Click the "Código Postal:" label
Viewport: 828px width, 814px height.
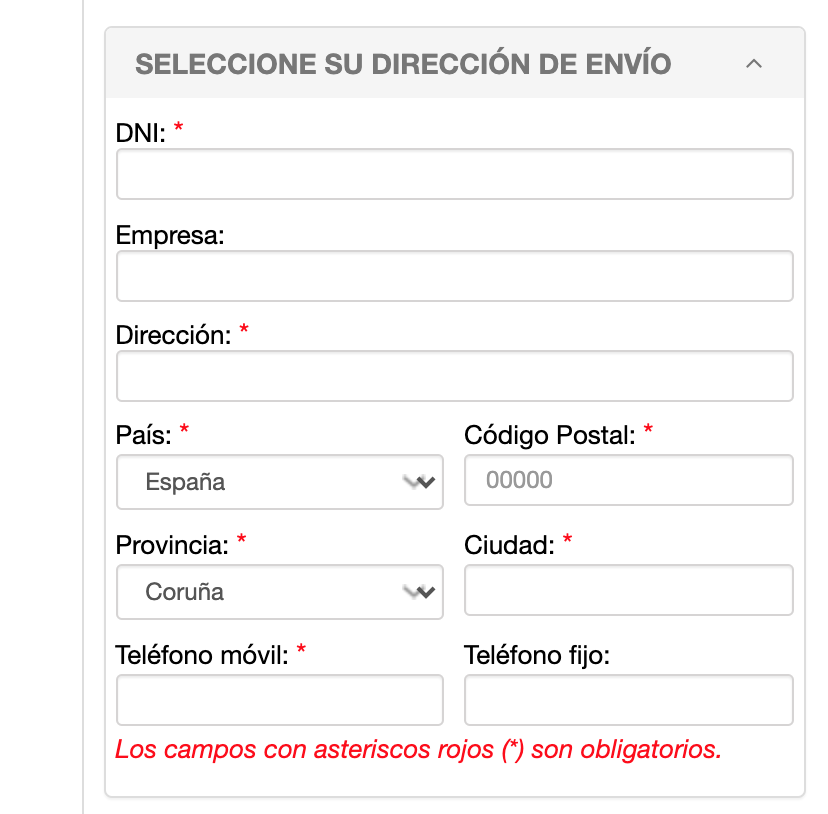tap(550, 435)
